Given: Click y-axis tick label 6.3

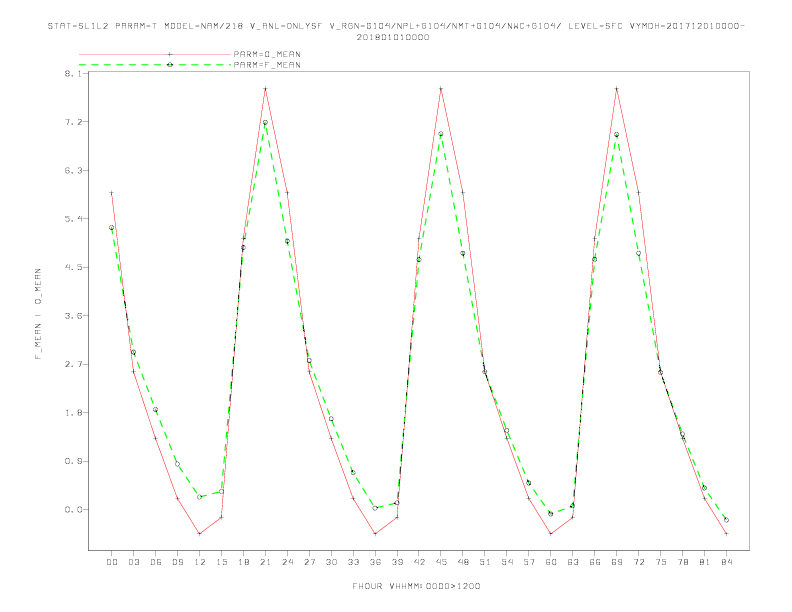Looking at the screenshot, I should pyautogui.click(x=72, y=170).
